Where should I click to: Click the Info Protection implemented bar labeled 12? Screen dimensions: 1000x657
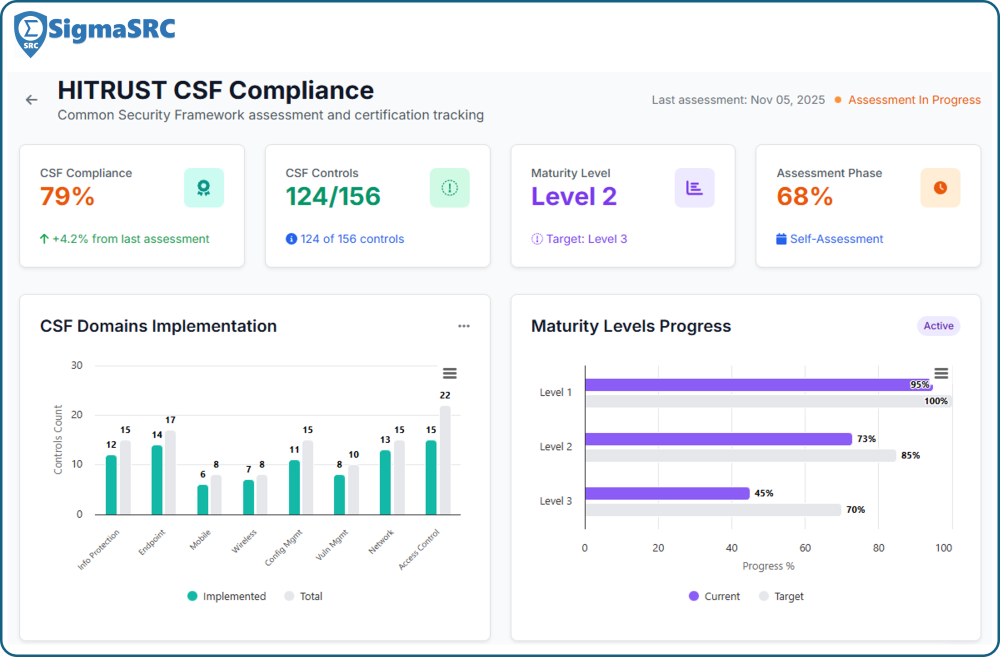(111, 485)
